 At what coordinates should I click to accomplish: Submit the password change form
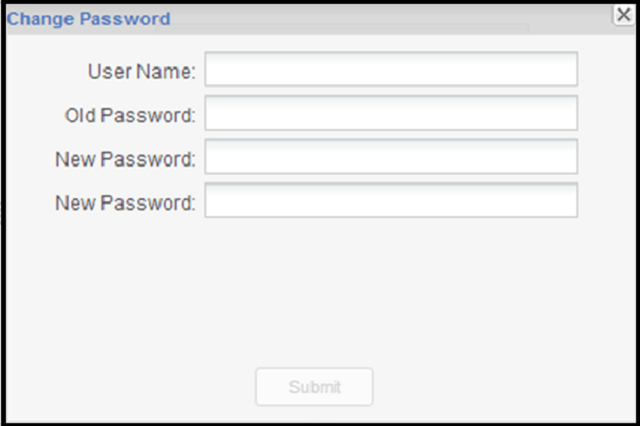(x=314, y=387)
